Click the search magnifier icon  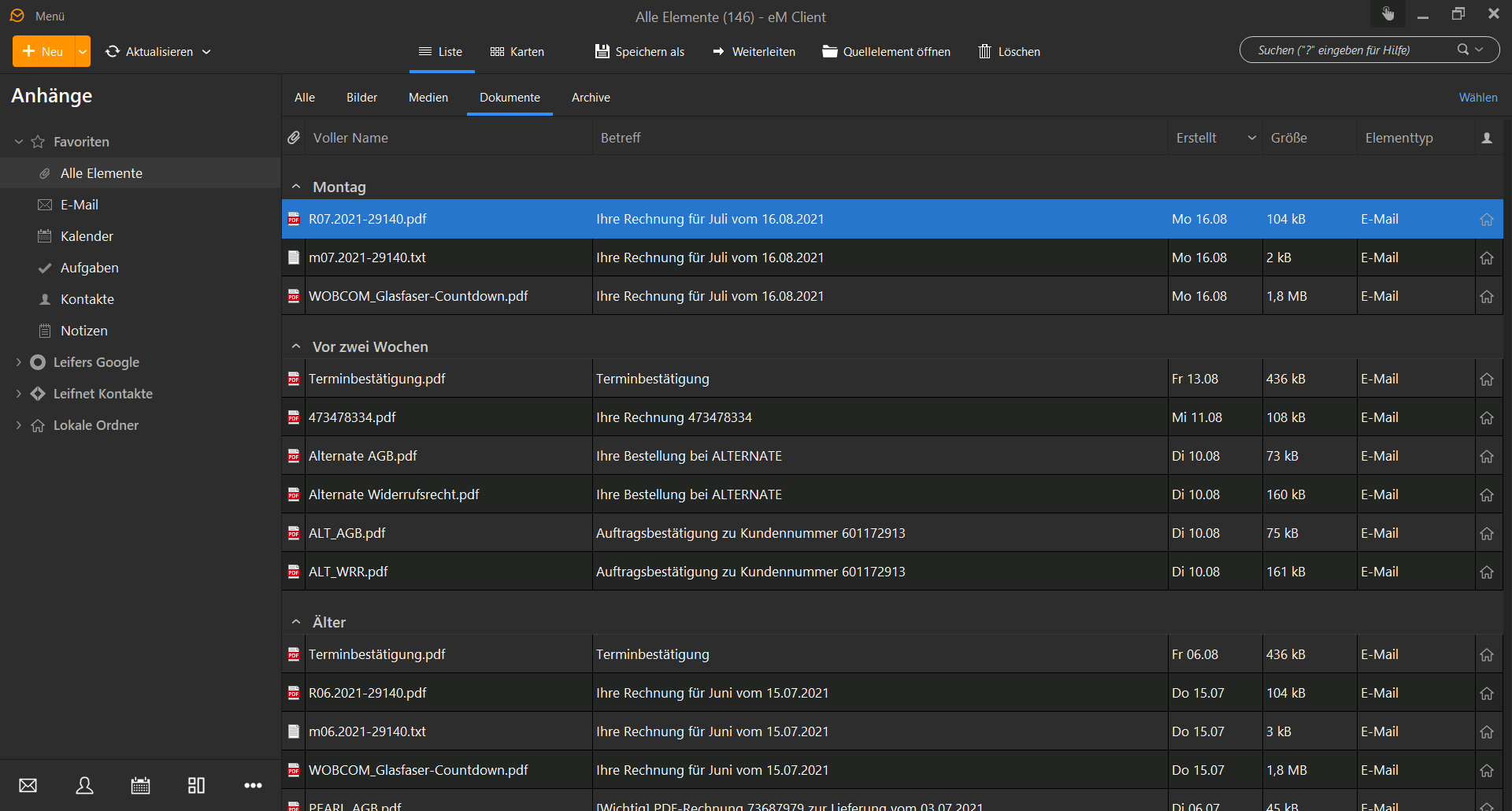(x=1462, y=50)
